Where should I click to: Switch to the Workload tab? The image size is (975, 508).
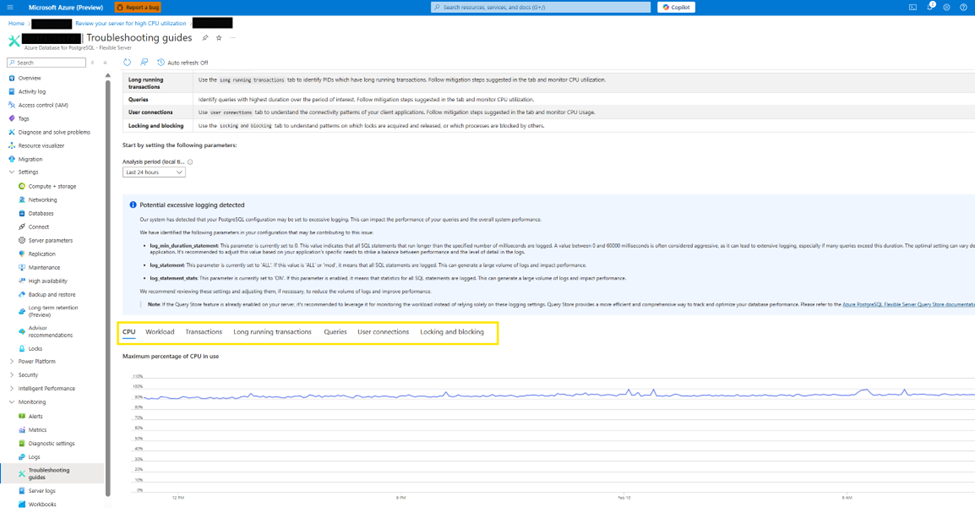coord(160,332)
